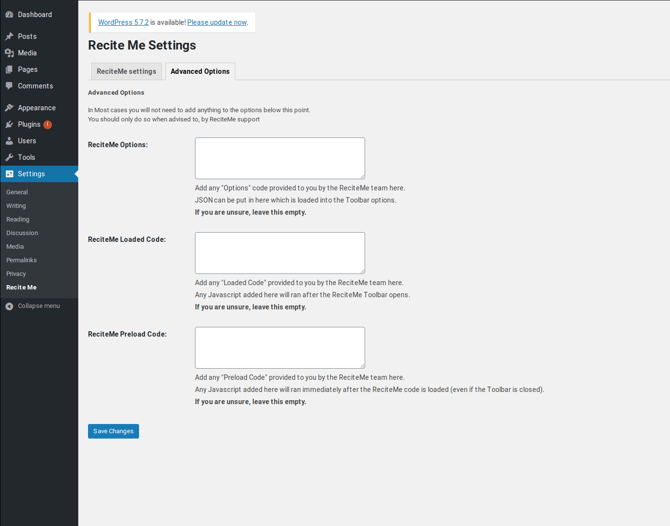The image size is (670, 526).
Task: Click the Please update now link
Action: pyautogui.click(x=217, y=22)
